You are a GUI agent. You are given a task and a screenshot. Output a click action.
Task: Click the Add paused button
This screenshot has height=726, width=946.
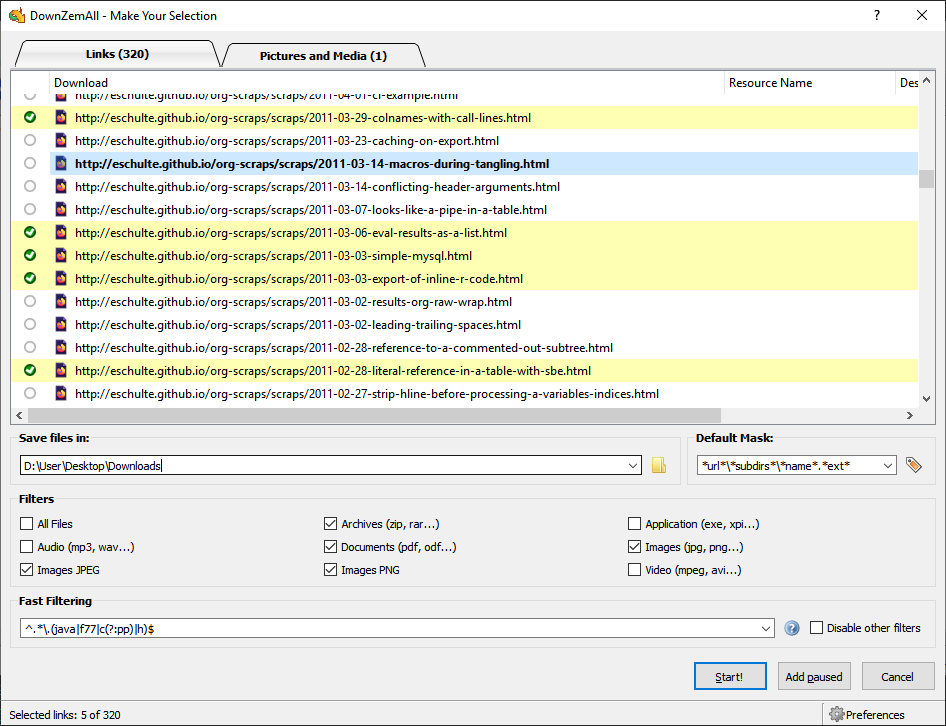coord(814,676)
